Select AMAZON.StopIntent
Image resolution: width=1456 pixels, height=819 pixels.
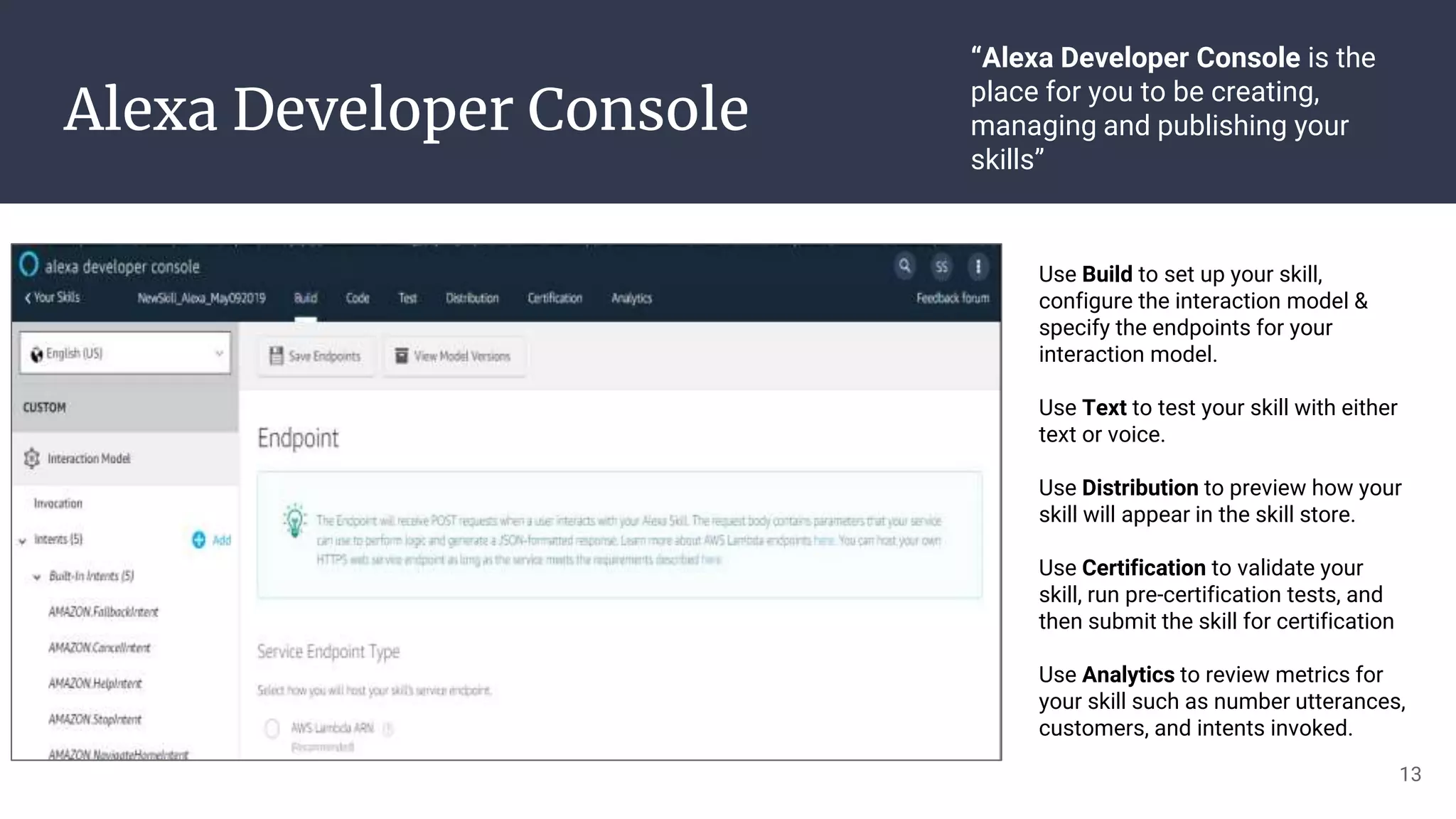tap(95, 719)
